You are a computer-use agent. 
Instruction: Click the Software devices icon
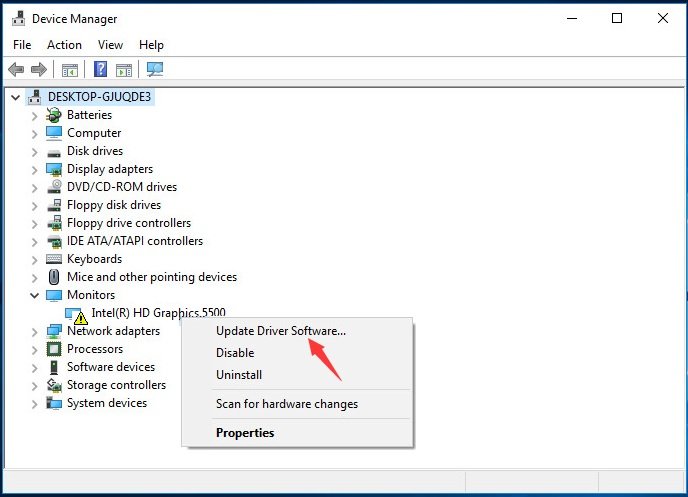coord(54,367)
